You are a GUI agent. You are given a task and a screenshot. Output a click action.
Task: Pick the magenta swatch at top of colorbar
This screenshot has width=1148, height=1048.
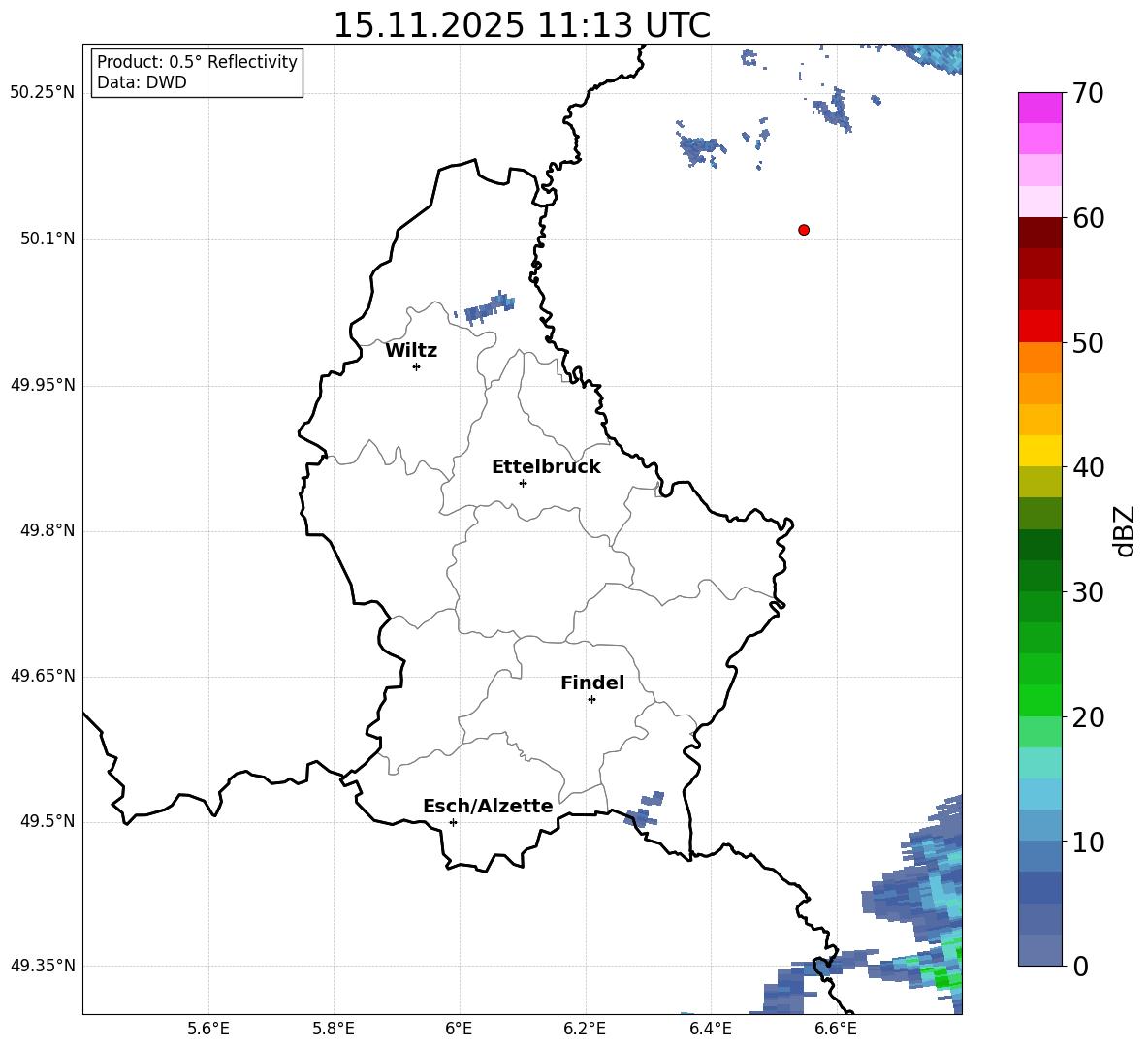click(1040, 108)
